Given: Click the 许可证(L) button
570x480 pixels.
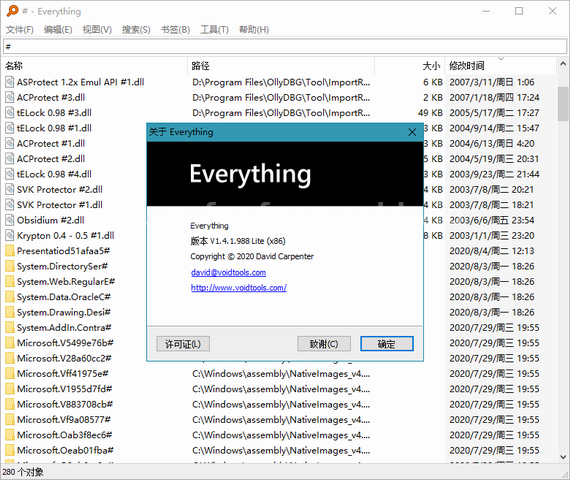Looking at the screenshot, I should (x=183, y=344).
